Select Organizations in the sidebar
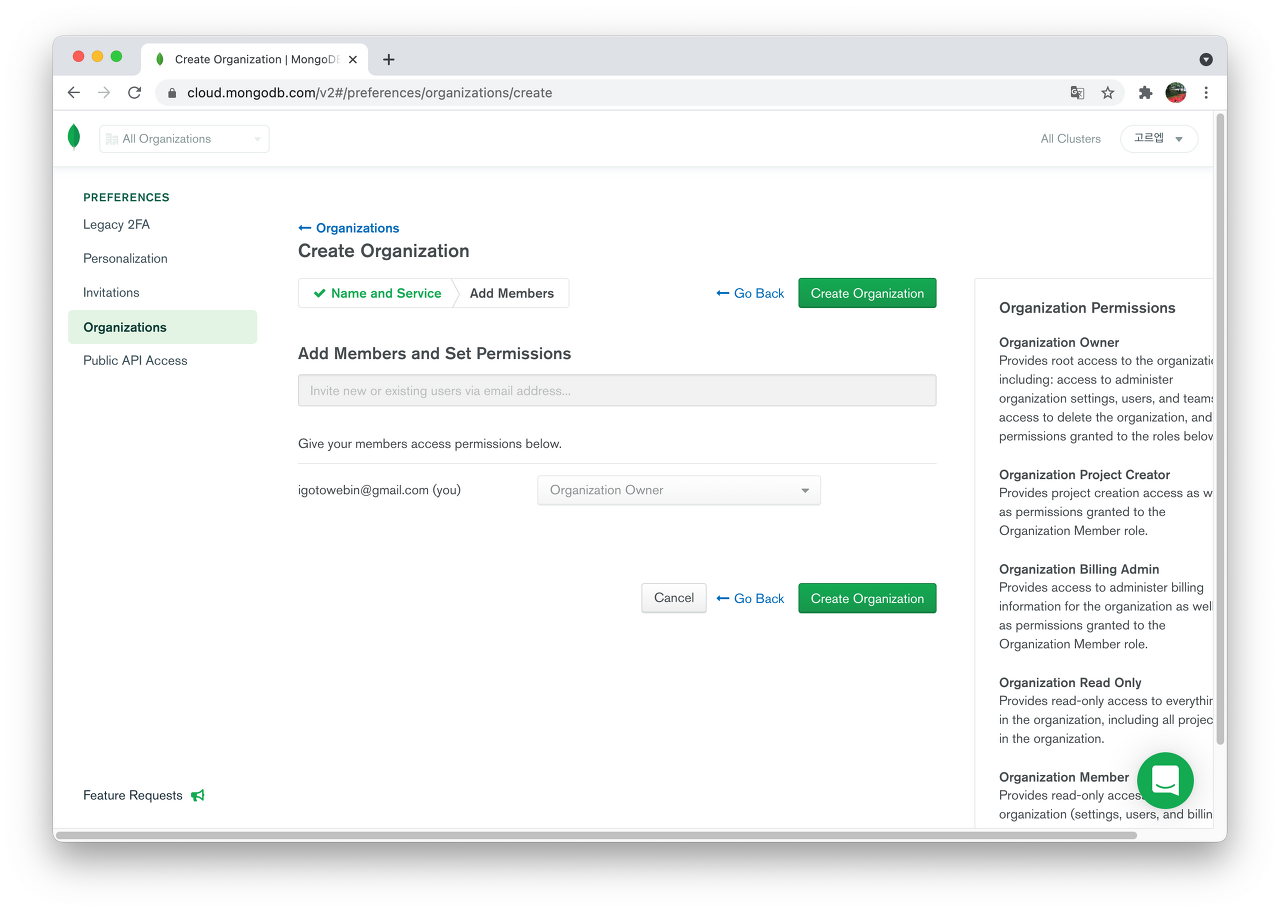Image resolution: width=1280 pixels, height=912 pixels. coord(162,327)
